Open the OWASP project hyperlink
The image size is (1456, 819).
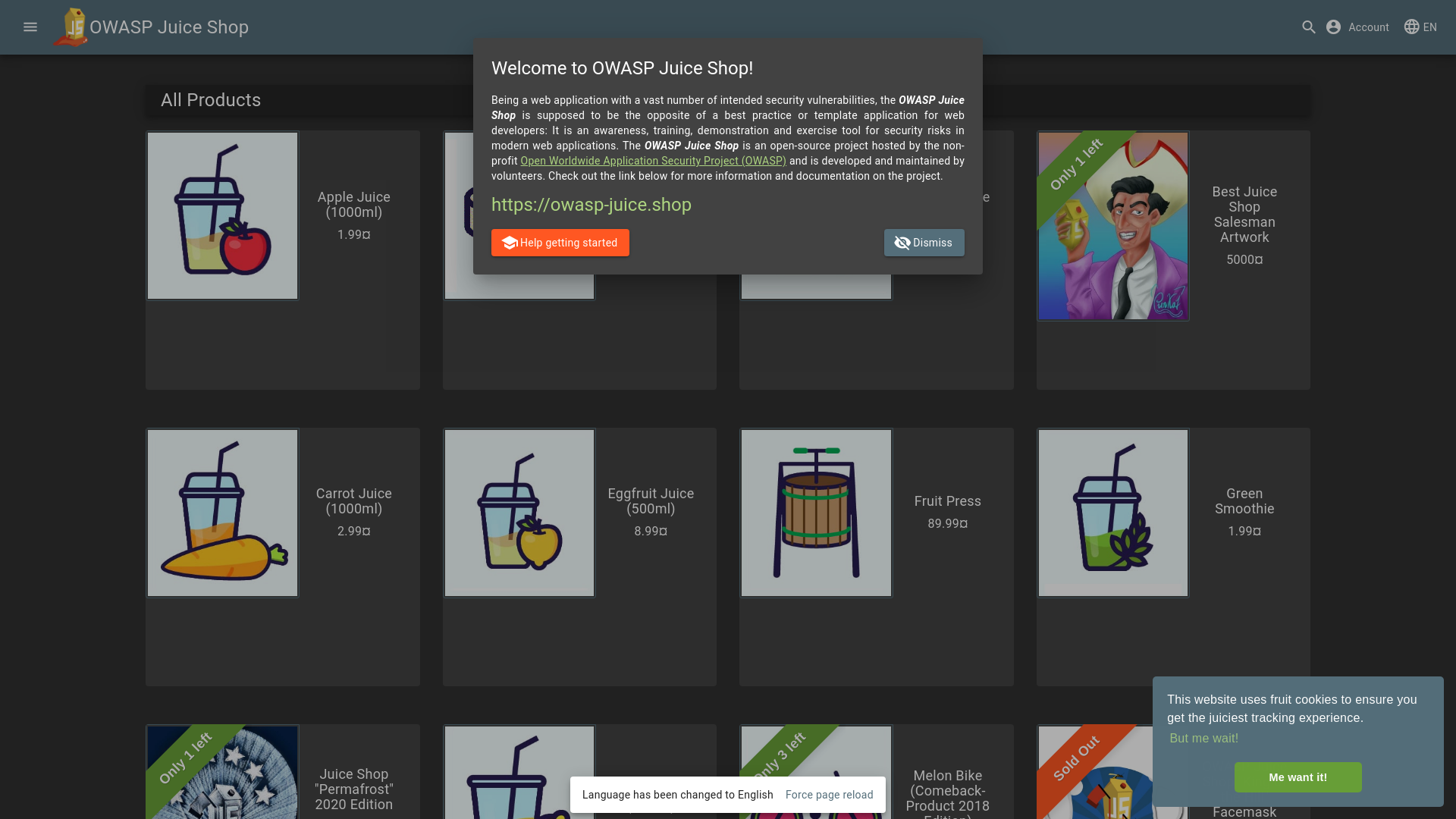653,161
